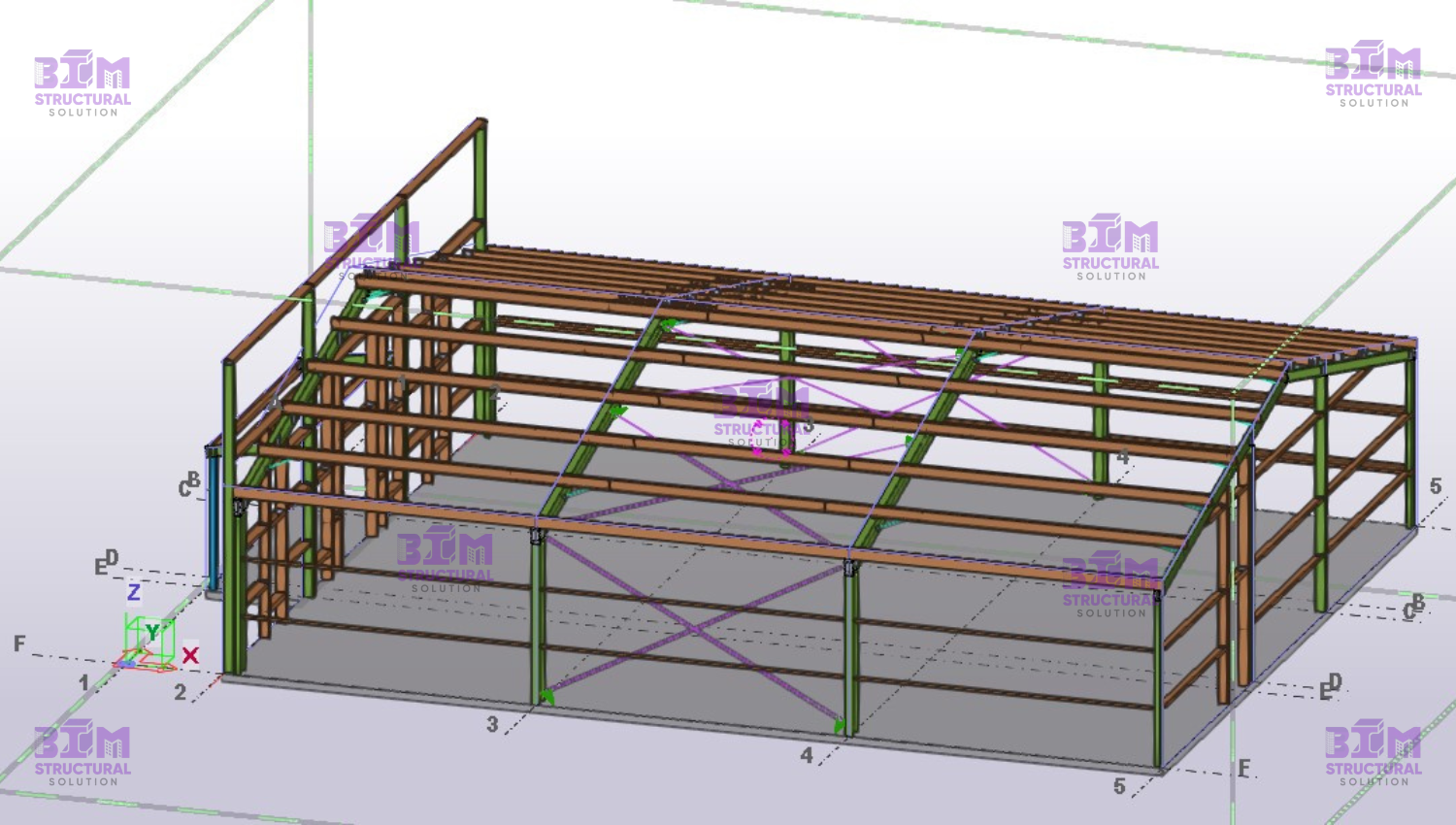Select grid label 4 below the front wall
The height and width of the screenshot is (825, 1456).
click(807, 755)
